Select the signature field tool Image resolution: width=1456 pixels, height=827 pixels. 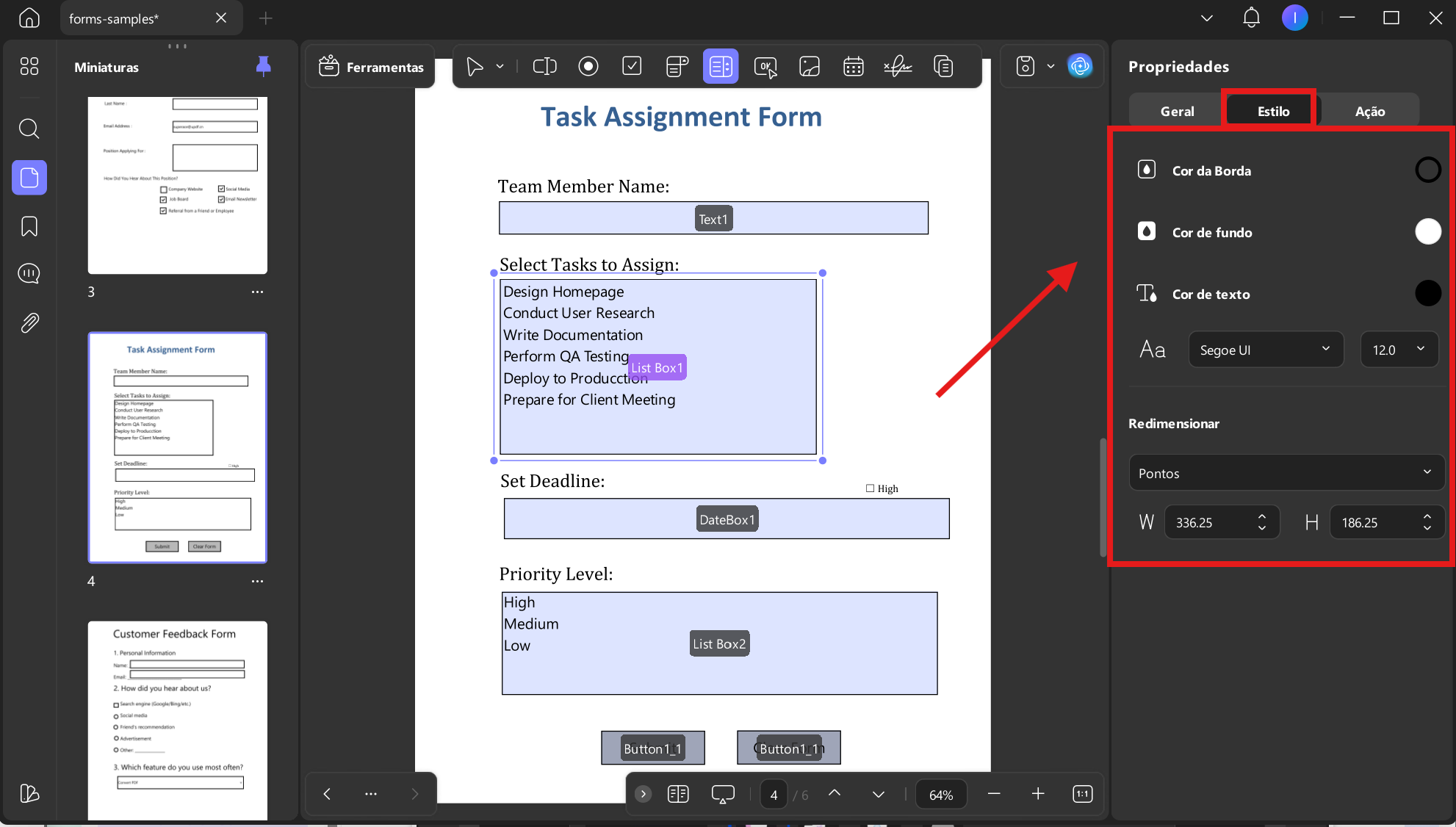tap(898, 67)
